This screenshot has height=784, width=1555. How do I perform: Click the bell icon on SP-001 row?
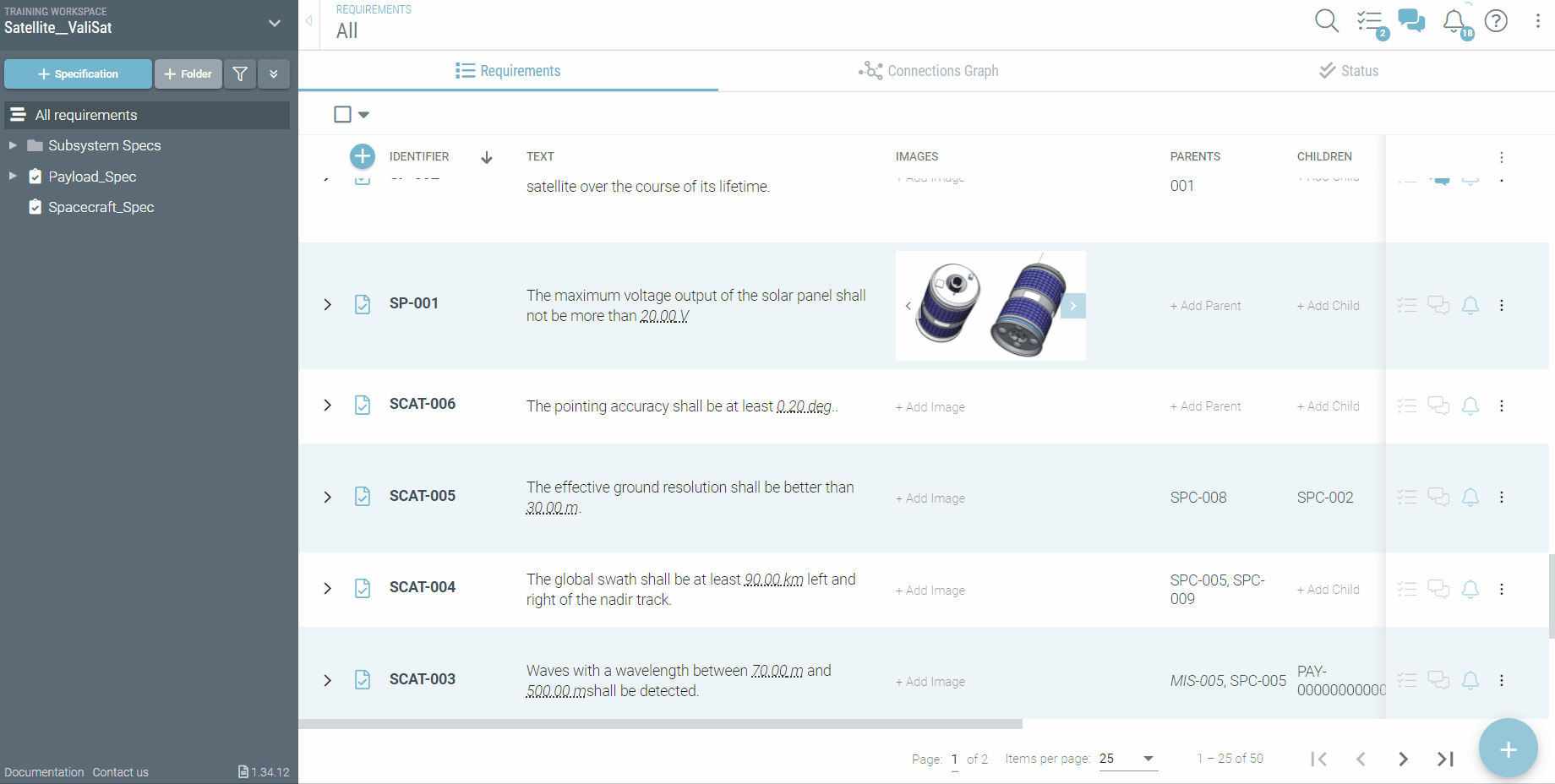click(1470, 306)
